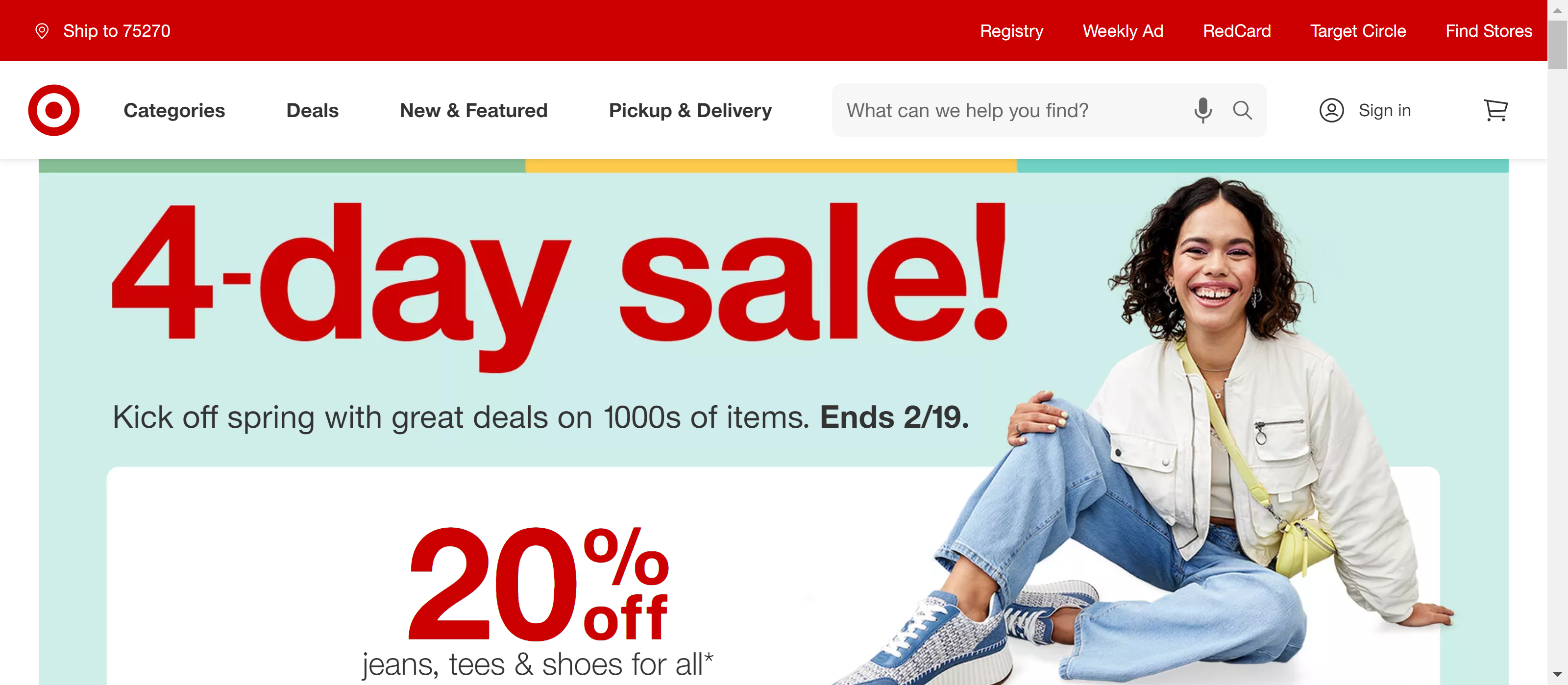1568x685 pixels.
Task: Click the microphone voice search icon
Action: click(x=1202, y=110)
